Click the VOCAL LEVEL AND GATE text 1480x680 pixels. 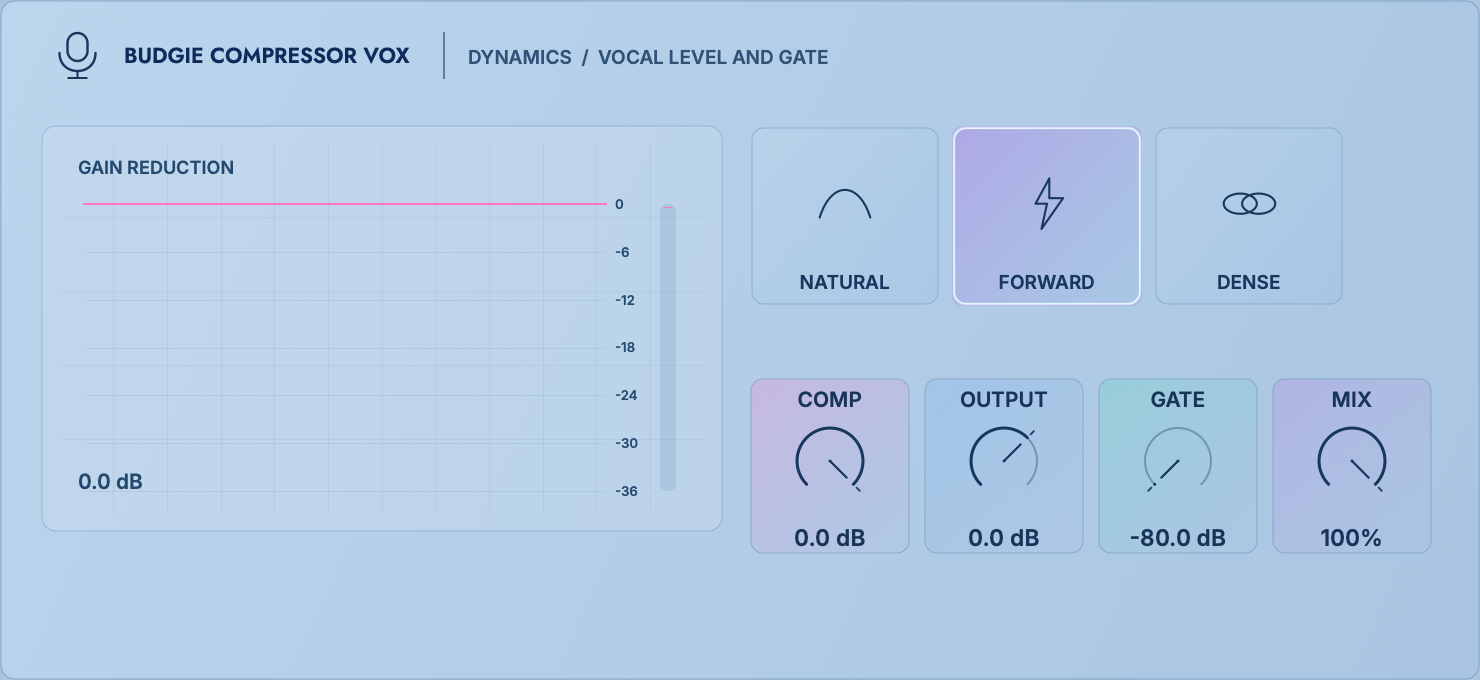[713, 57]
